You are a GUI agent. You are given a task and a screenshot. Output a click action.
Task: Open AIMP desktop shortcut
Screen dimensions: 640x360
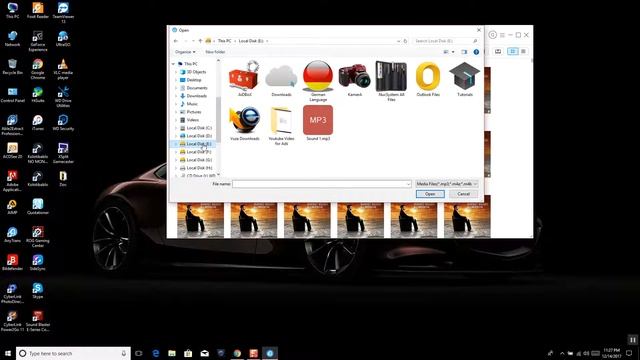click(12, 207)
